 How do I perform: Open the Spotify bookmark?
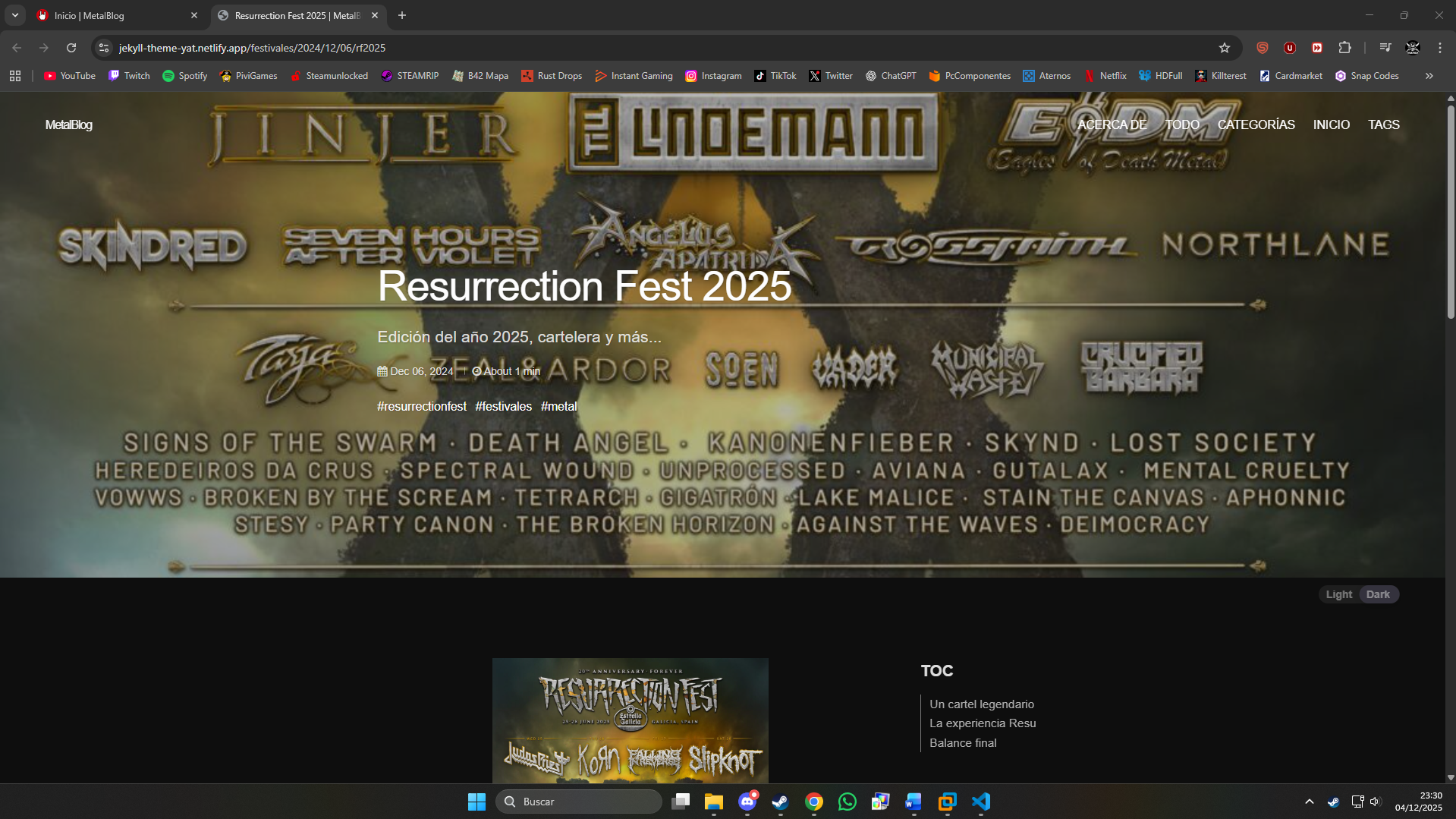coord(184,76)
